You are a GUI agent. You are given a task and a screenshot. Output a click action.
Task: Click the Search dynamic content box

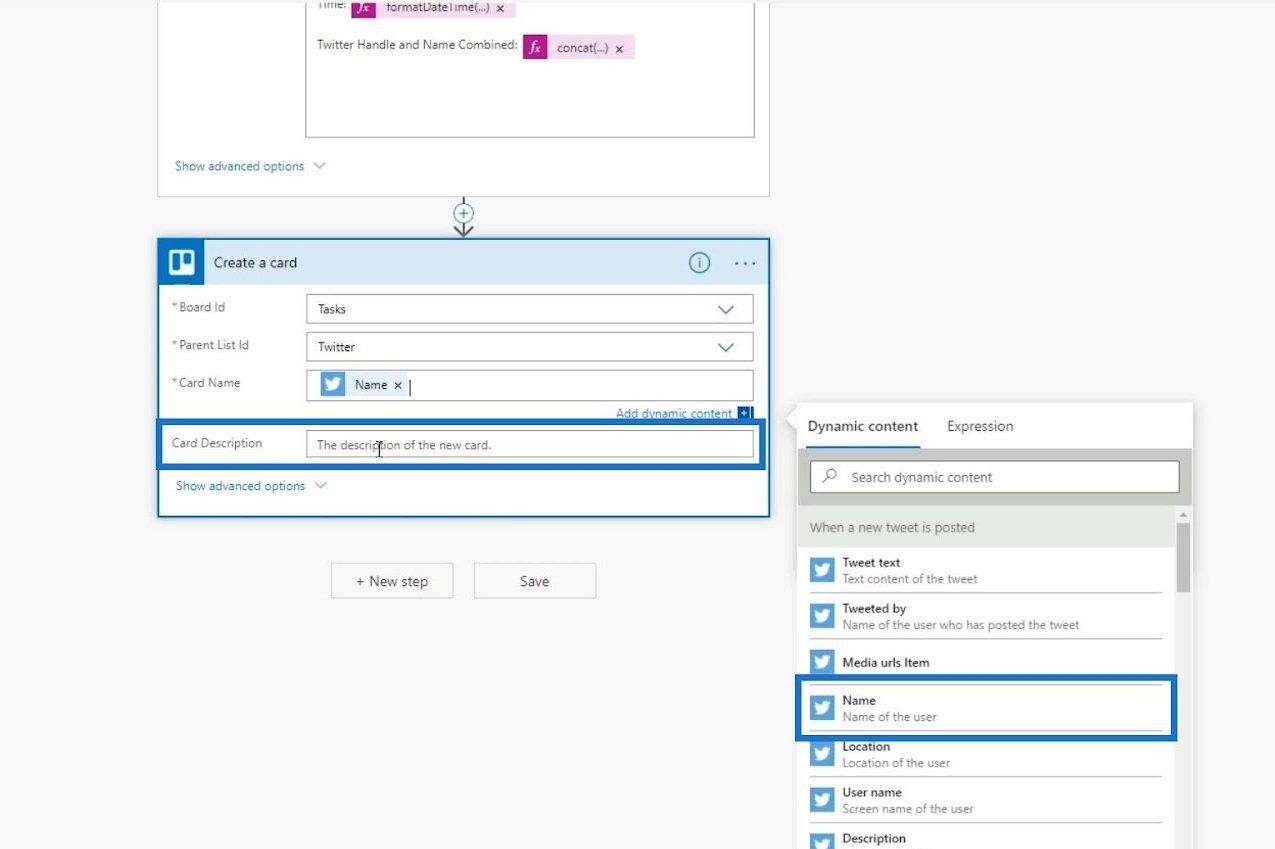click(994, 477)
